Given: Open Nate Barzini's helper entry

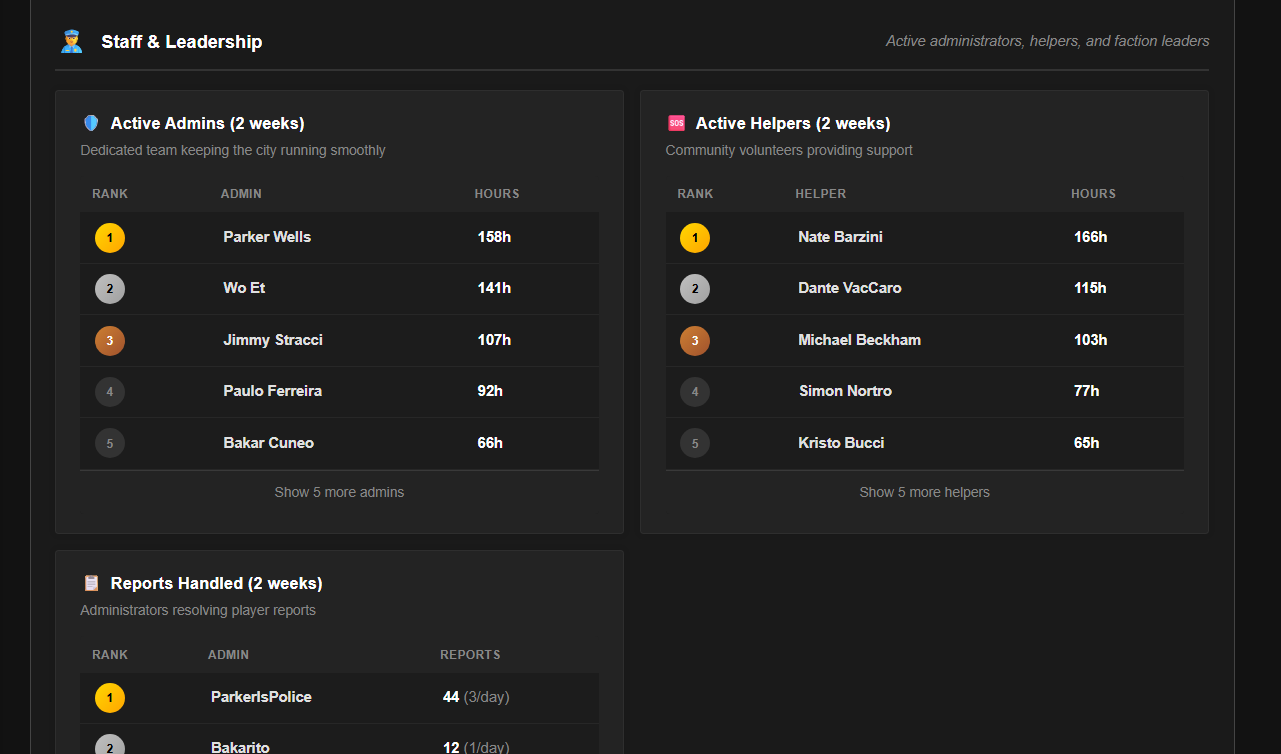Looking at the screenshot, I should tap(840, 237).
